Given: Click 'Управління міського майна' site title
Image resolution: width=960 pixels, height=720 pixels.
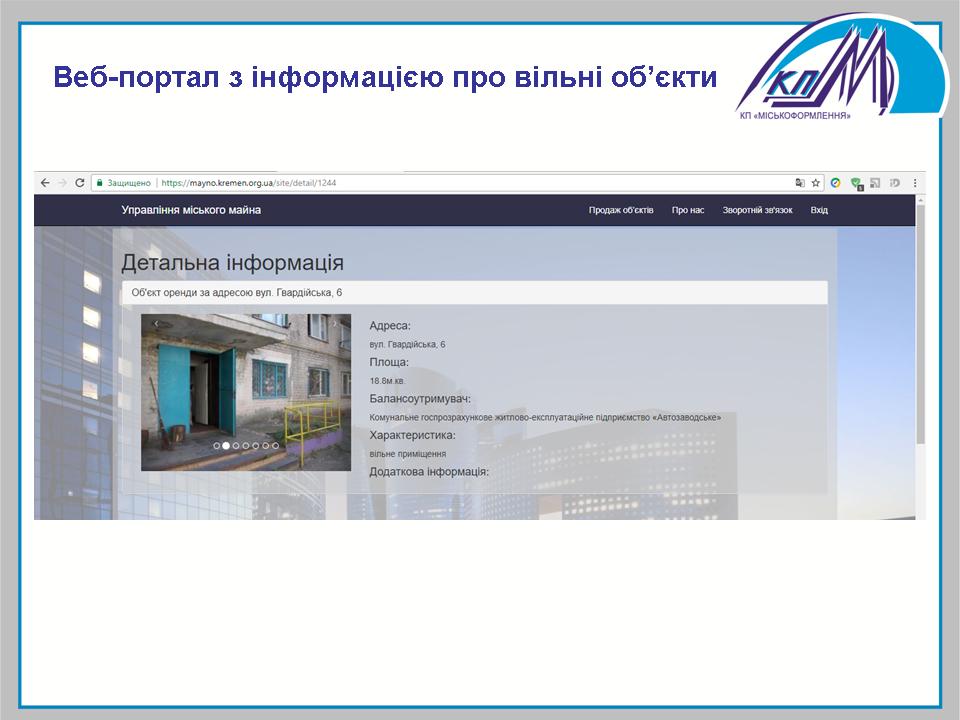Looking at the screenshot, I should pos(191,210).
